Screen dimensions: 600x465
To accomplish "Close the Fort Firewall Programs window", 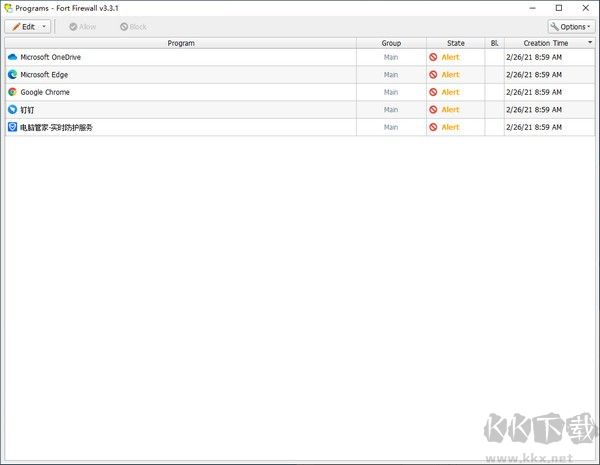I will click(585, 8).
